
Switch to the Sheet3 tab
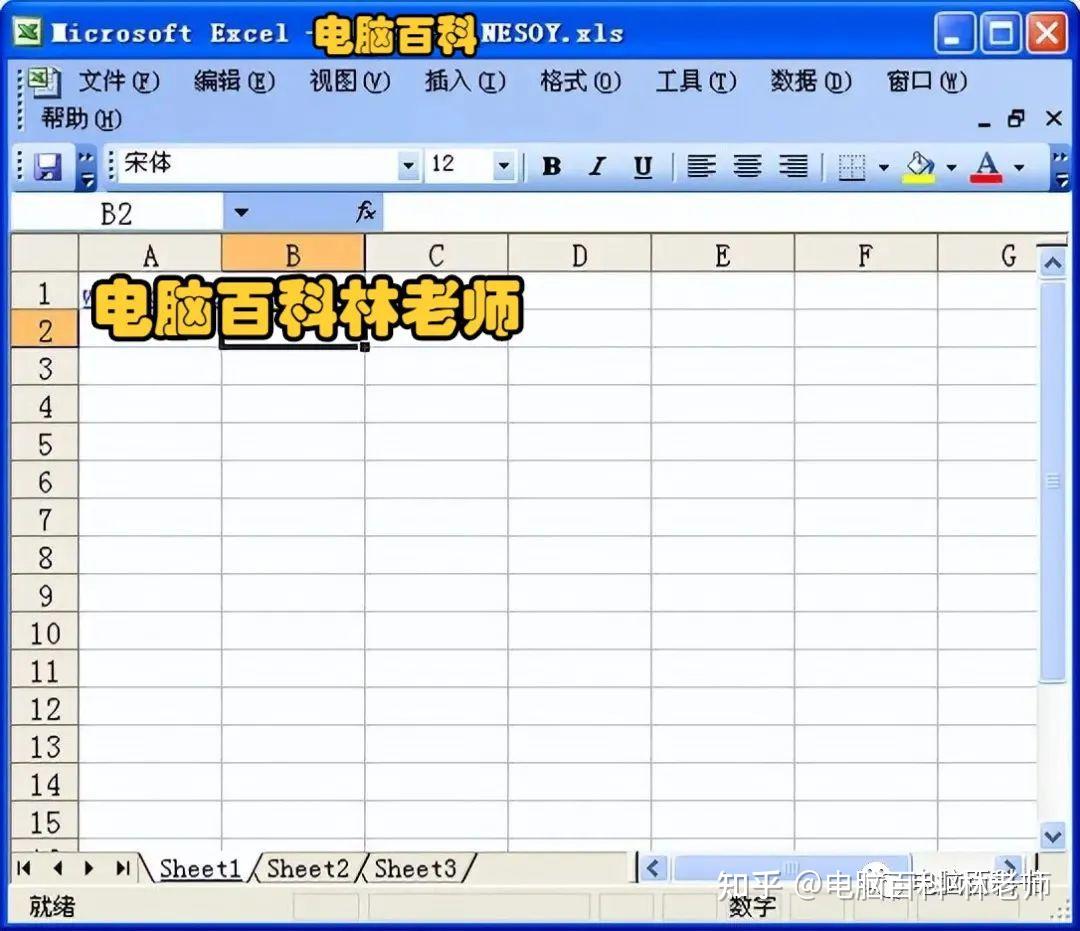[415, 868]
